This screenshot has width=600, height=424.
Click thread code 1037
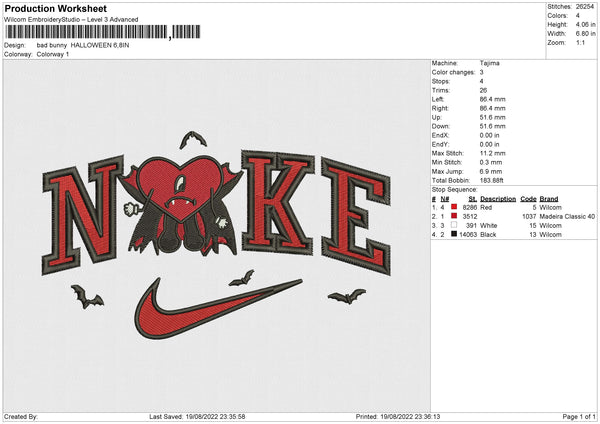pos(529,217)
